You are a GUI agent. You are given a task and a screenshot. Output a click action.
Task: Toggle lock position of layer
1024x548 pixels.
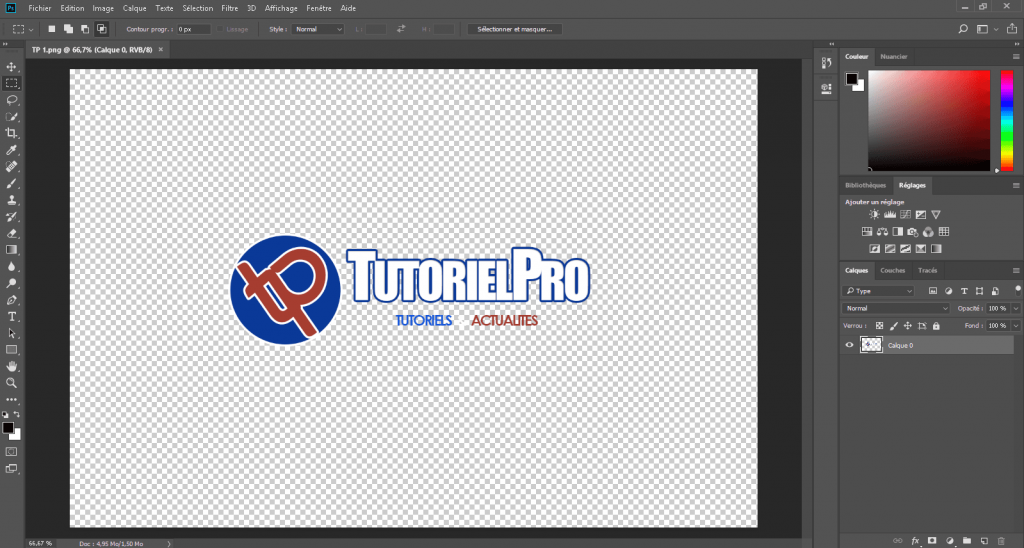tap(907, 325)
